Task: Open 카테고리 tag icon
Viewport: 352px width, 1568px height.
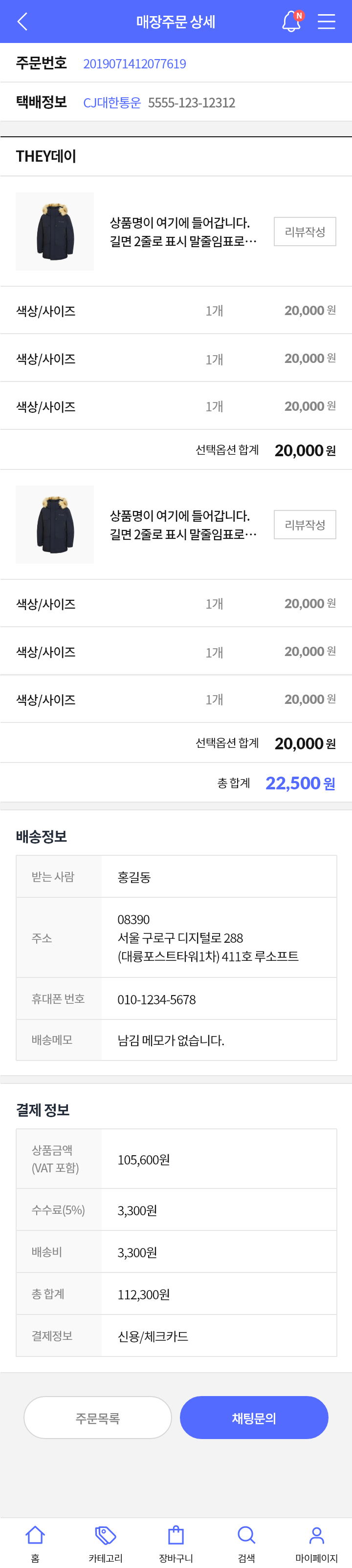Action: [x=106, y=1535]
